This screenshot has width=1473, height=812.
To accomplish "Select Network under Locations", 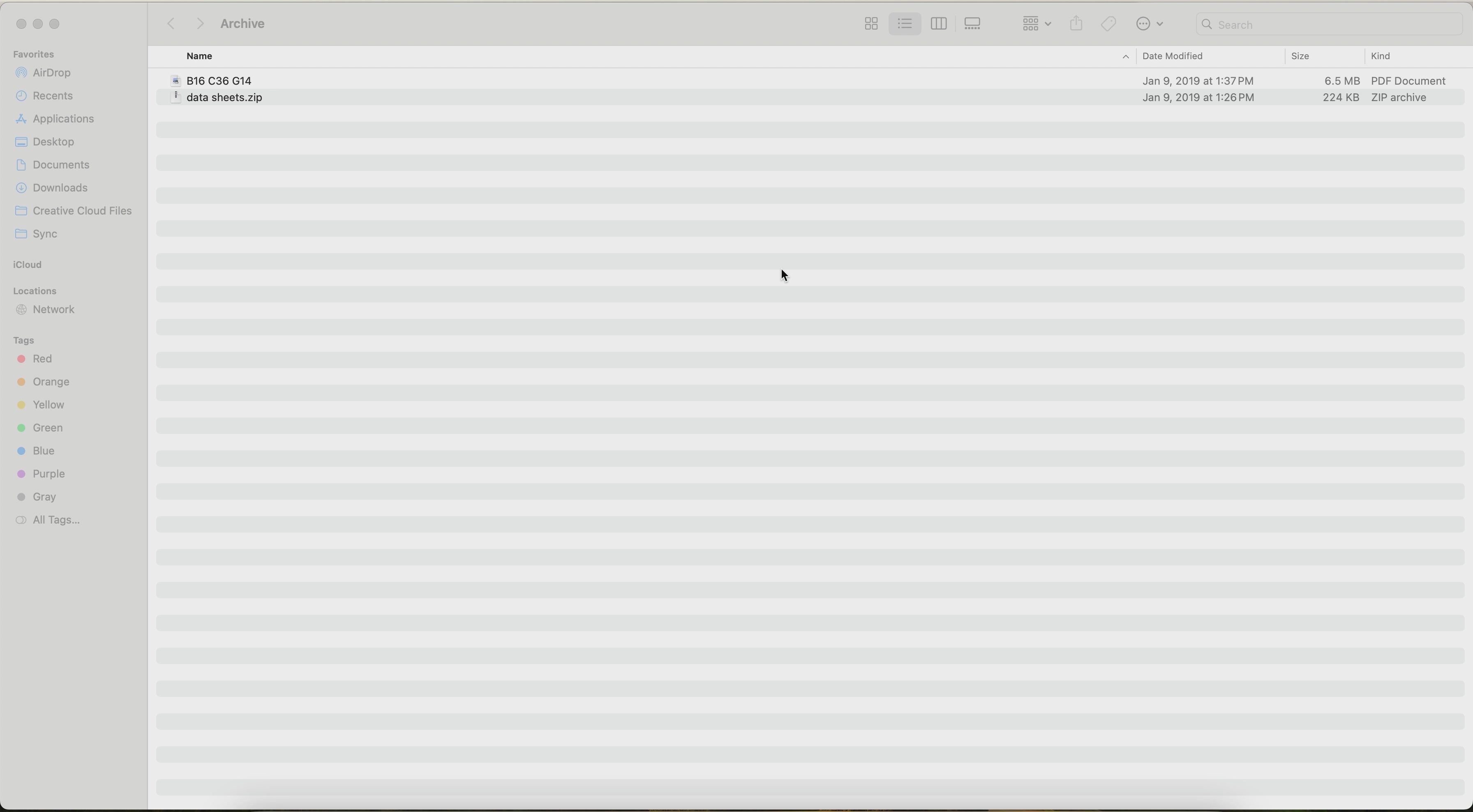I will pyautogui.click(x=53, y=309).
